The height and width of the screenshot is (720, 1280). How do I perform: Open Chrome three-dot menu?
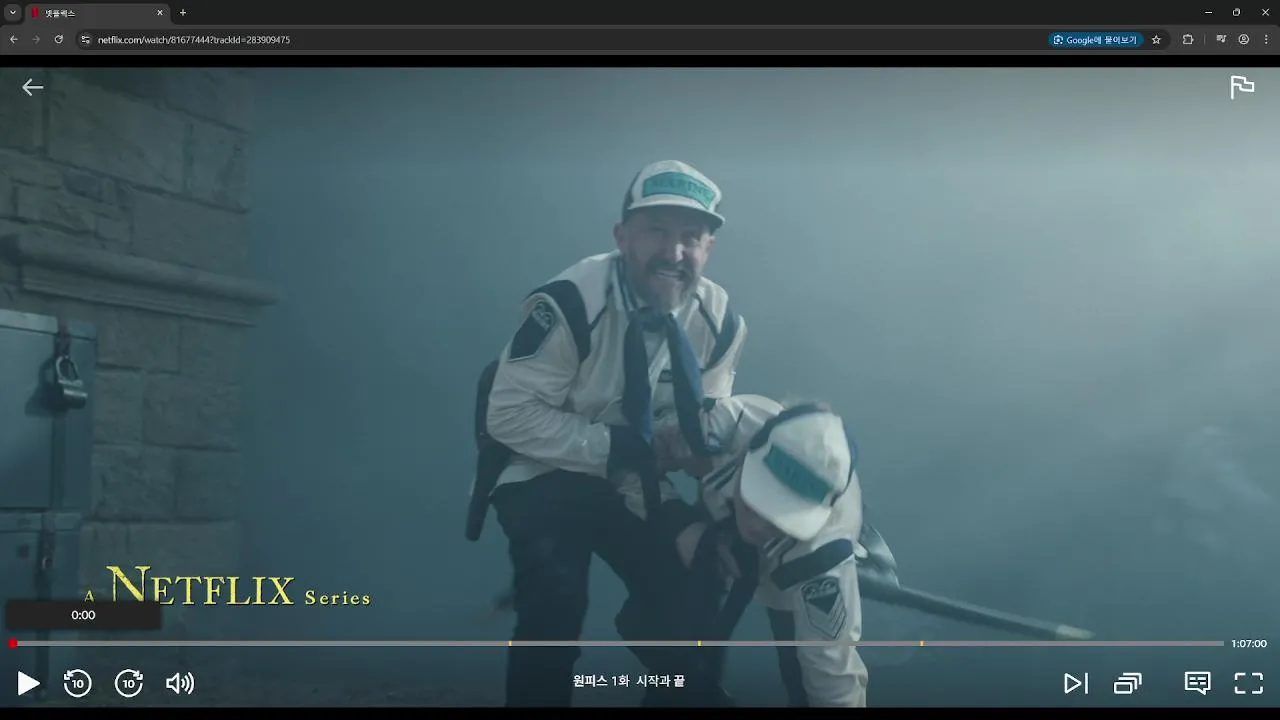click(1267, 40)
